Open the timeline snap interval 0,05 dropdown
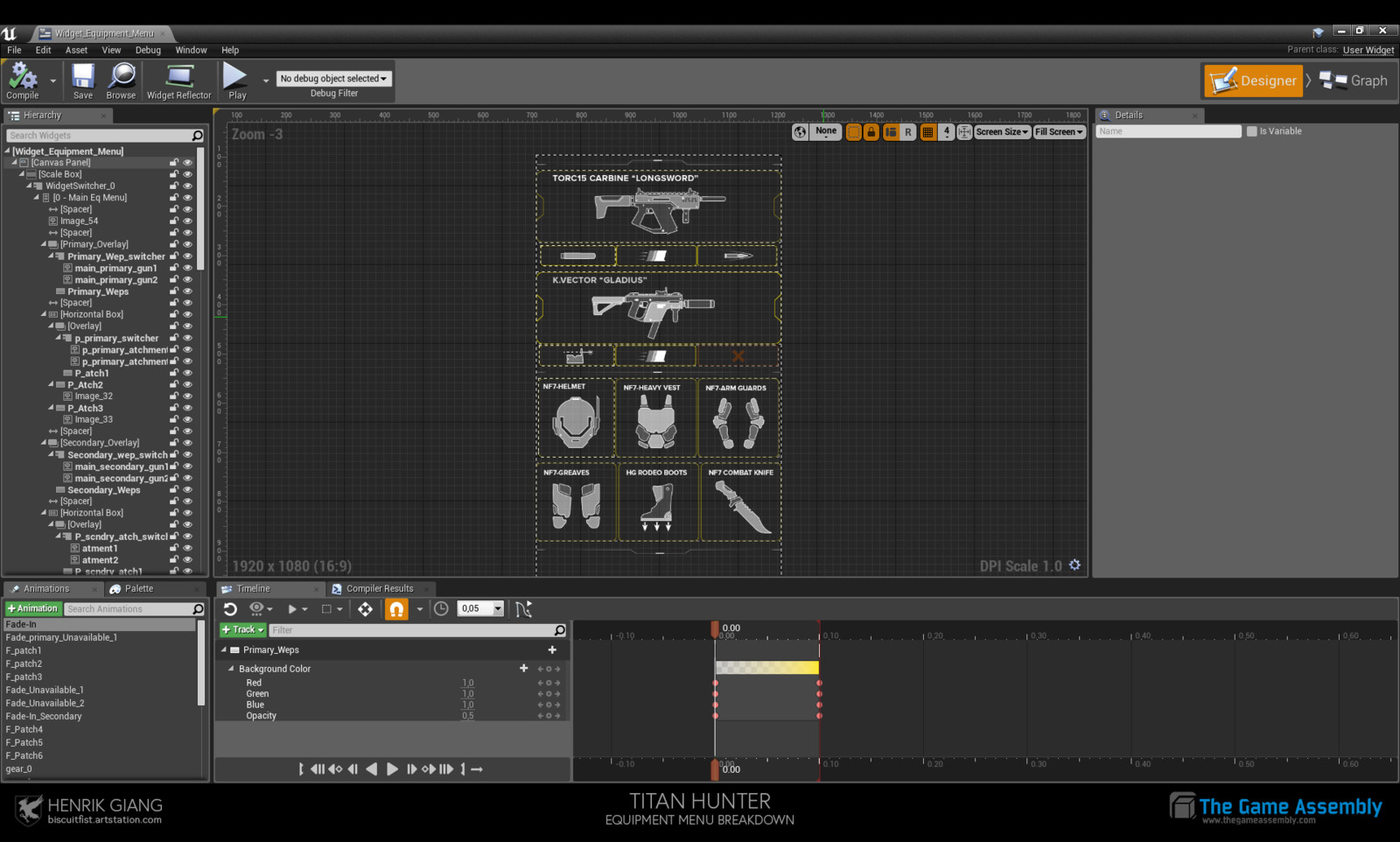The height and width of the screenshot is (842, 1400). pos(480,608)
